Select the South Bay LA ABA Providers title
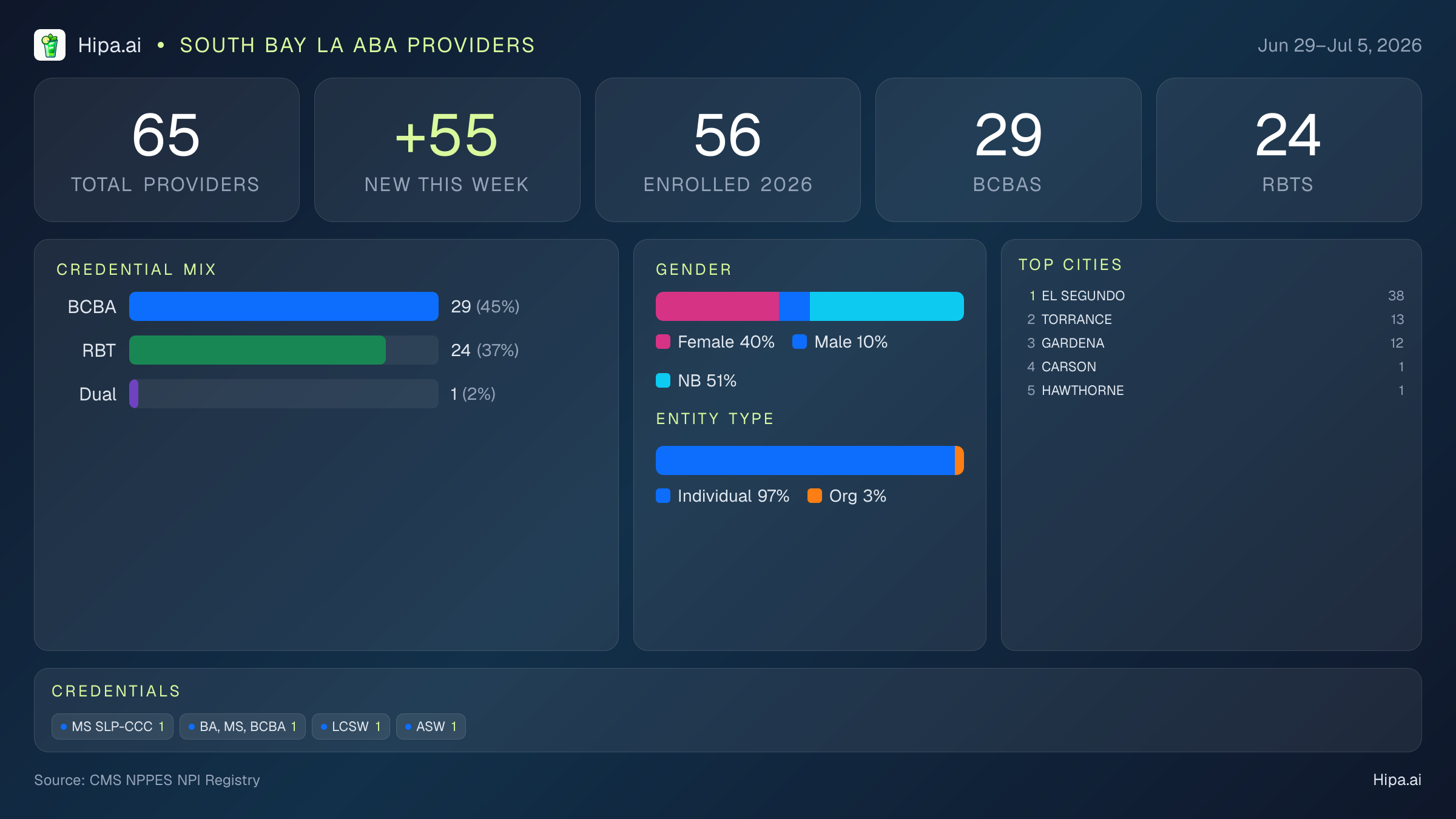The image size is (1456, 819). 357,45
